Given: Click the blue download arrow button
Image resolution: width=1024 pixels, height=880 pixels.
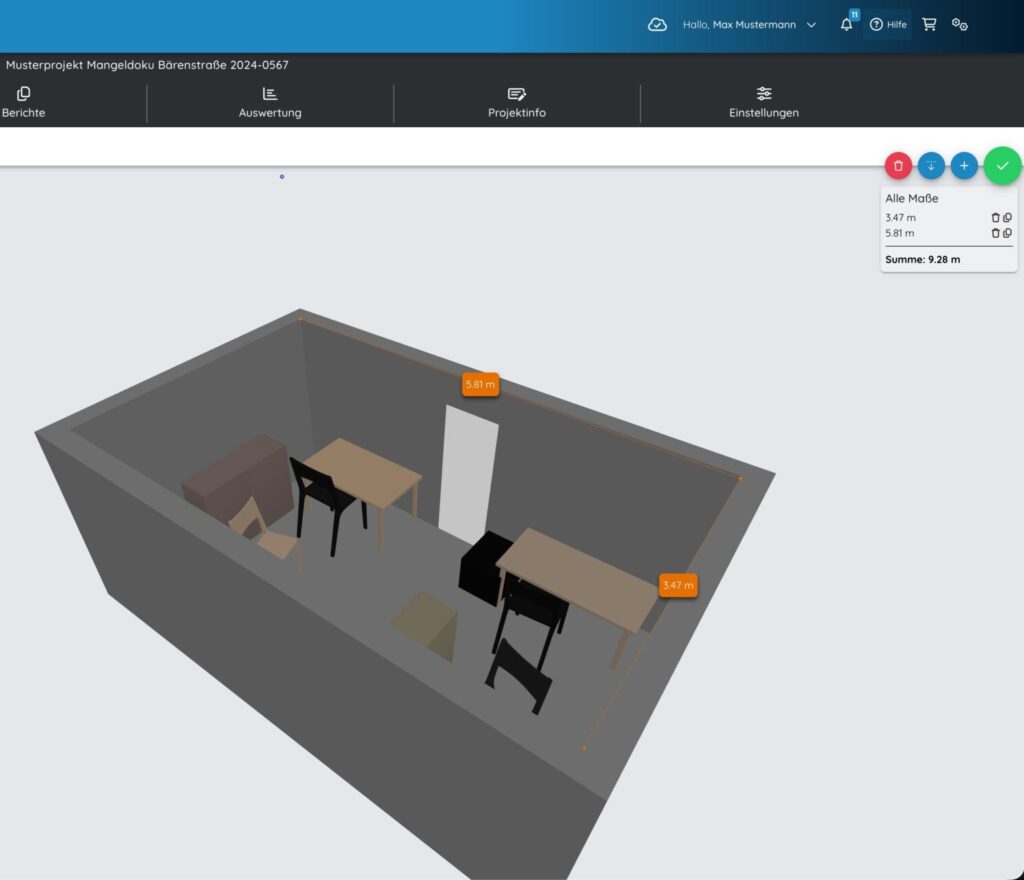Looking at the screenshot, I should 931,166.
